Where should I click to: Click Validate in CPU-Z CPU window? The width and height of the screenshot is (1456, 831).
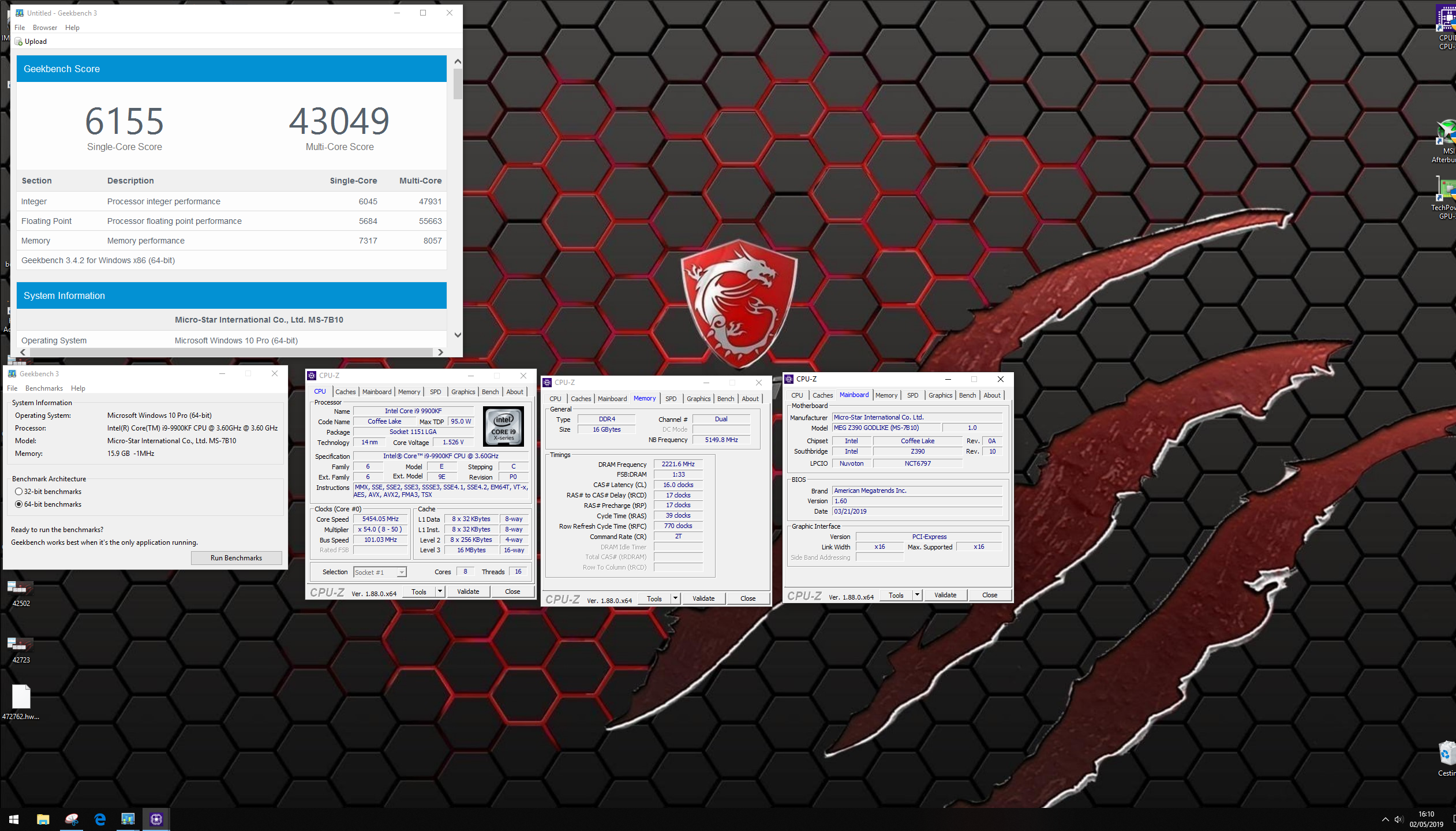click(468, 592)
